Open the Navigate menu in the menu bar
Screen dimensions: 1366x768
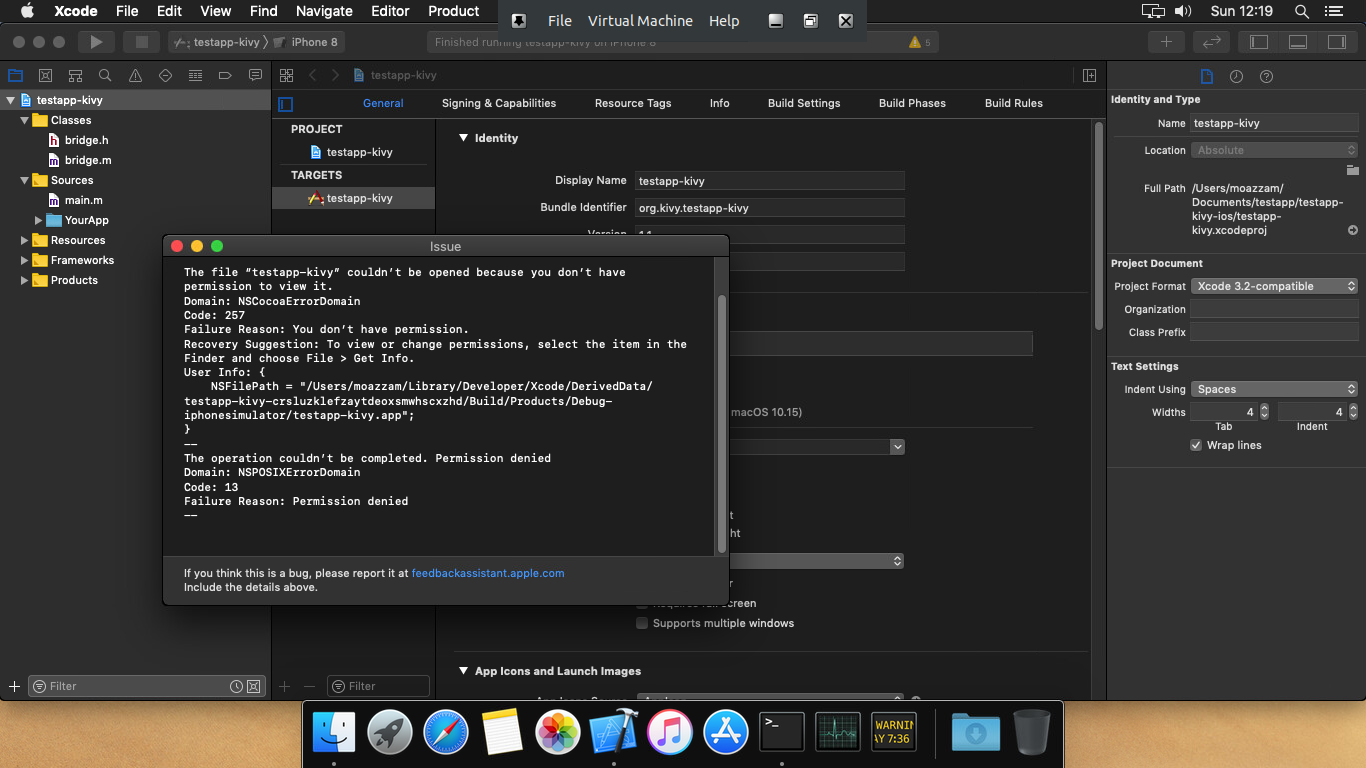324,11
